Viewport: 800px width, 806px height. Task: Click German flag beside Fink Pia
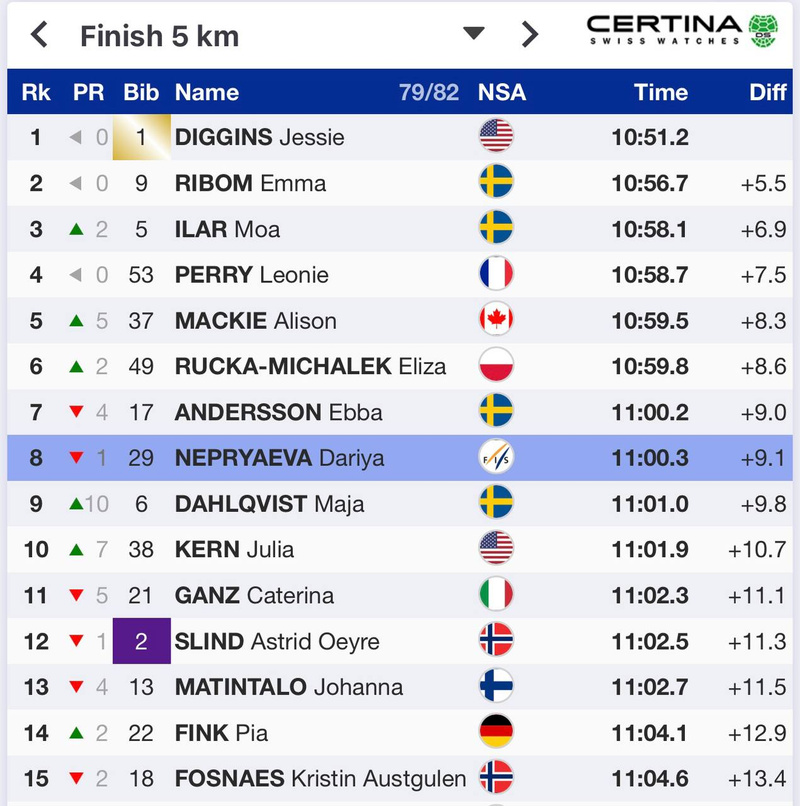point(496,733)
